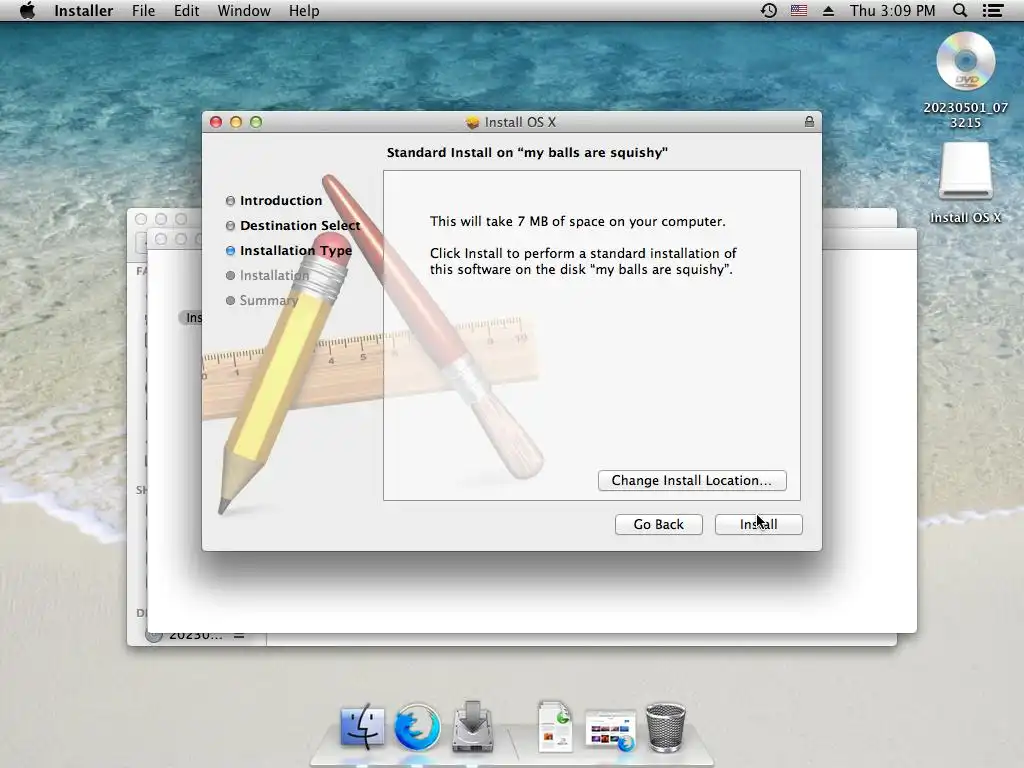Click the eject icon in menu bar
The image size is (1024, 768).
[x=828, y=11]
